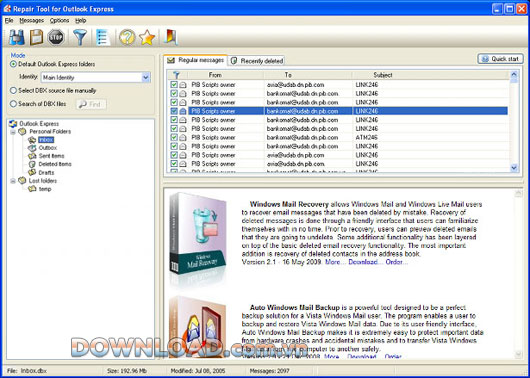Switch to Recently deleted tab

click(257, 61)
